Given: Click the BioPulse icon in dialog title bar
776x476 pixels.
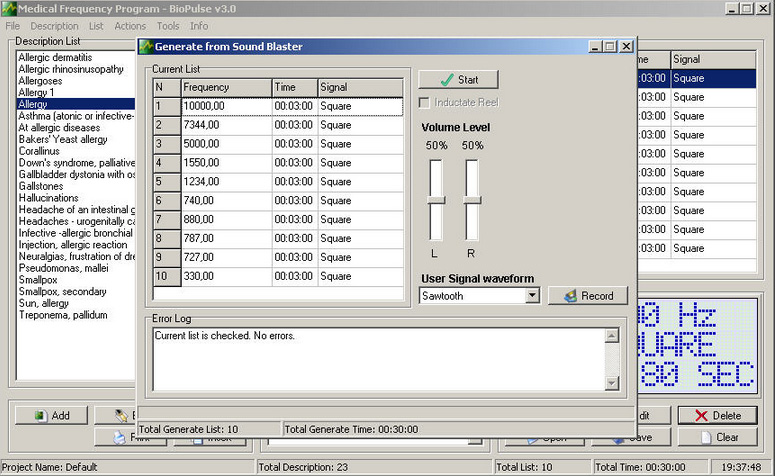Looking at the screenshot, I should pos(147,46).
